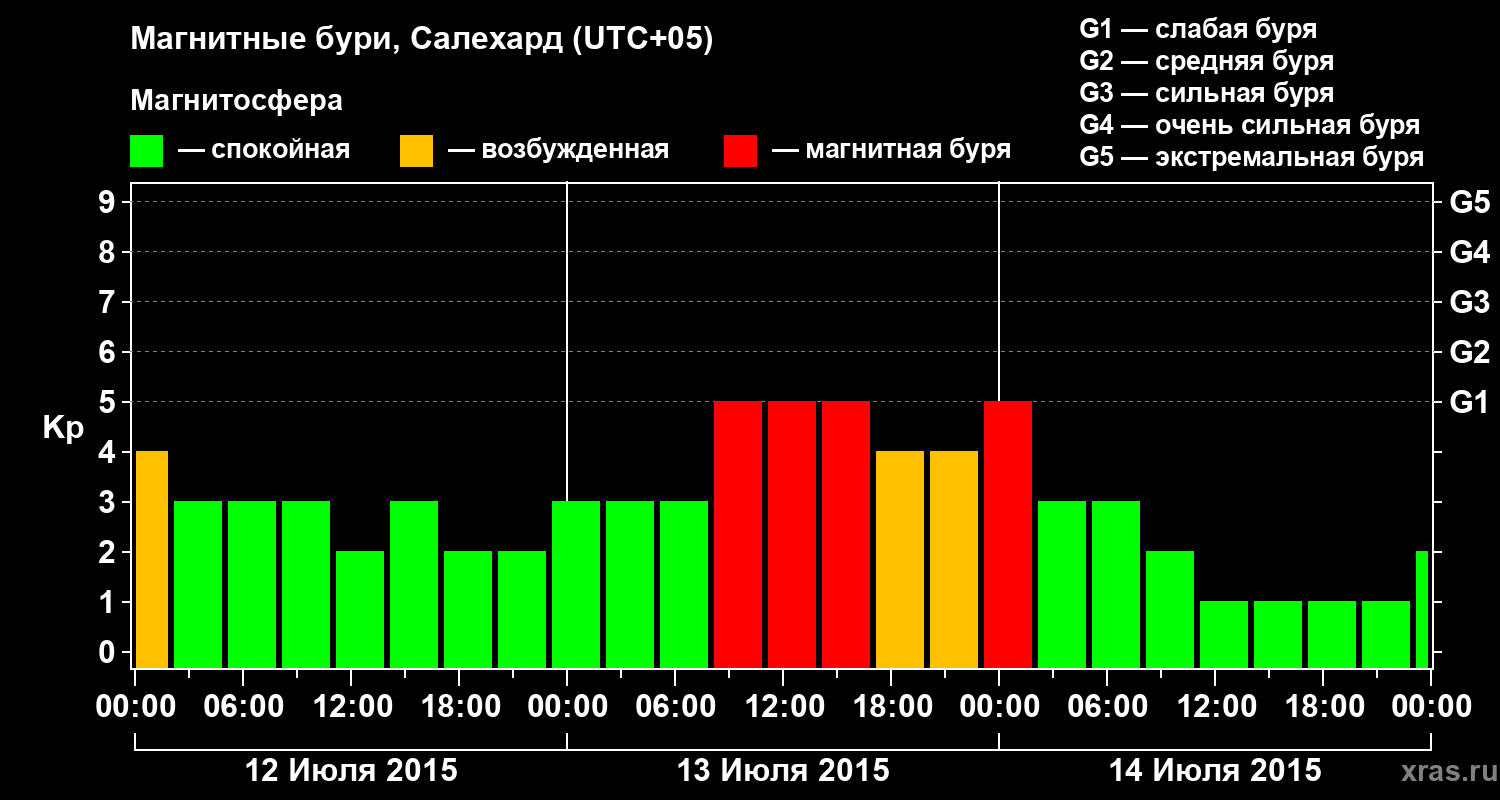
Task: Click the 06:00 time label of 12 Июля
Action: coord(243,707)
